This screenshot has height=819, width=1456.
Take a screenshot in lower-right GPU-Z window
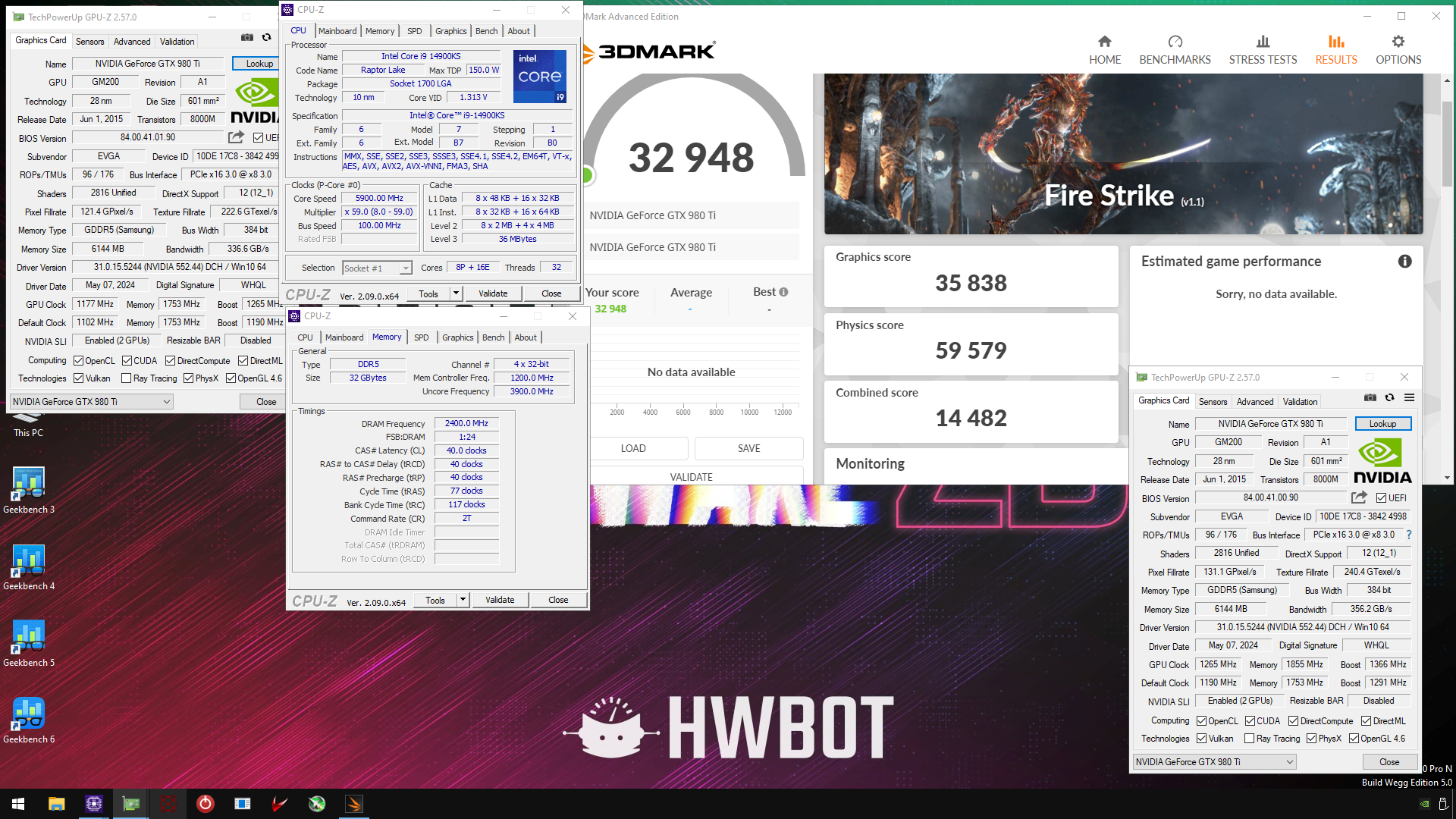[1370, 397]
